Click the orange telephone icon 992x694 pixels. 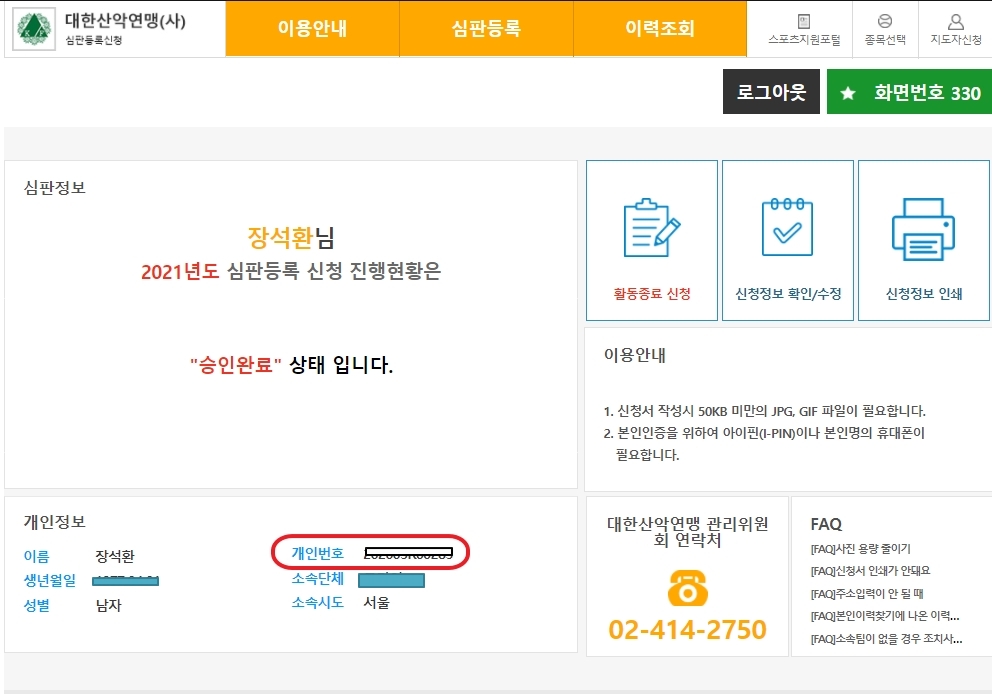click(x=688, y=587)
